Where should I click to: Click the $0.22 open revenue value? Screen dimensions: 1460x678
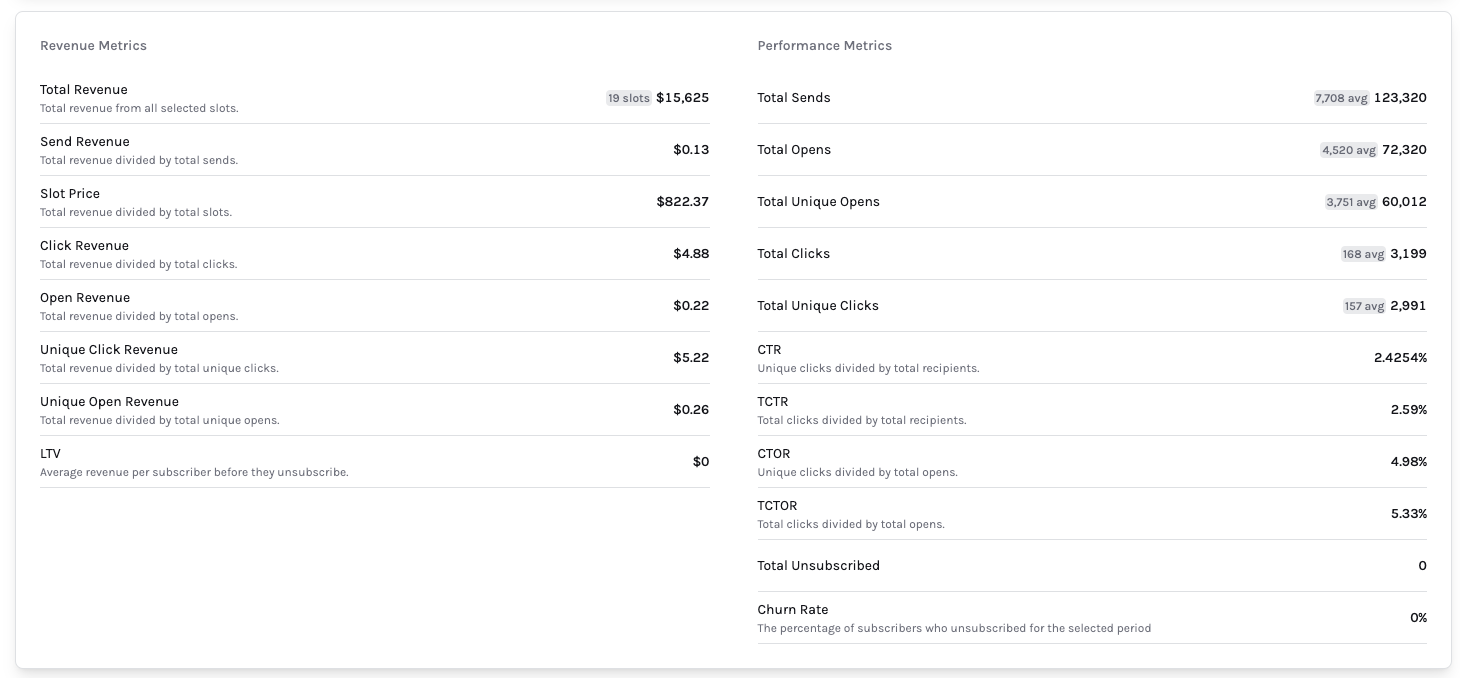691,306
